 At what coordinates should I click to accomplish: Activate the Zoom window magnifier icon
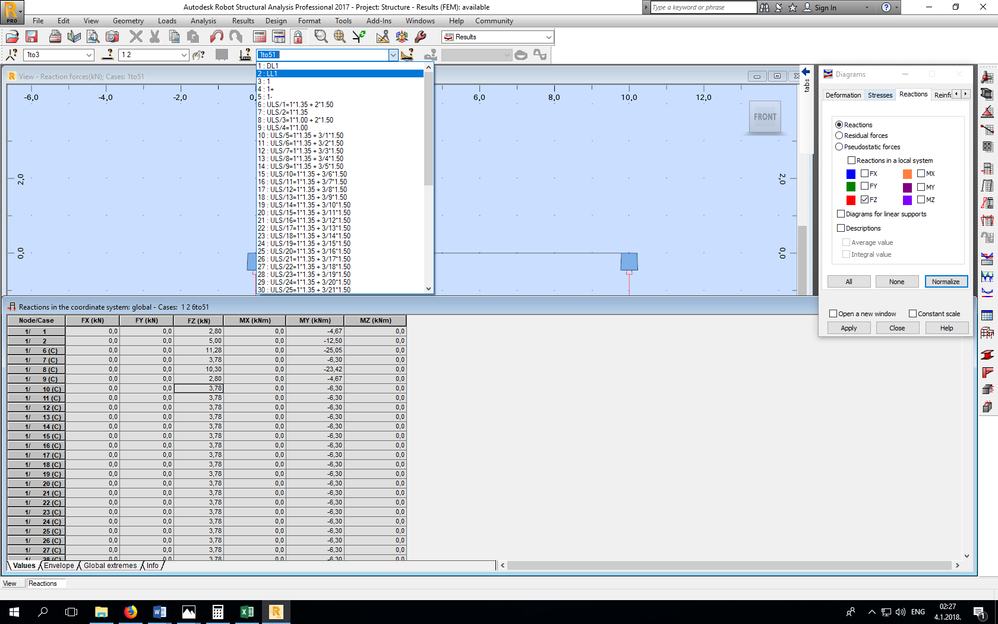pos(321,37)
